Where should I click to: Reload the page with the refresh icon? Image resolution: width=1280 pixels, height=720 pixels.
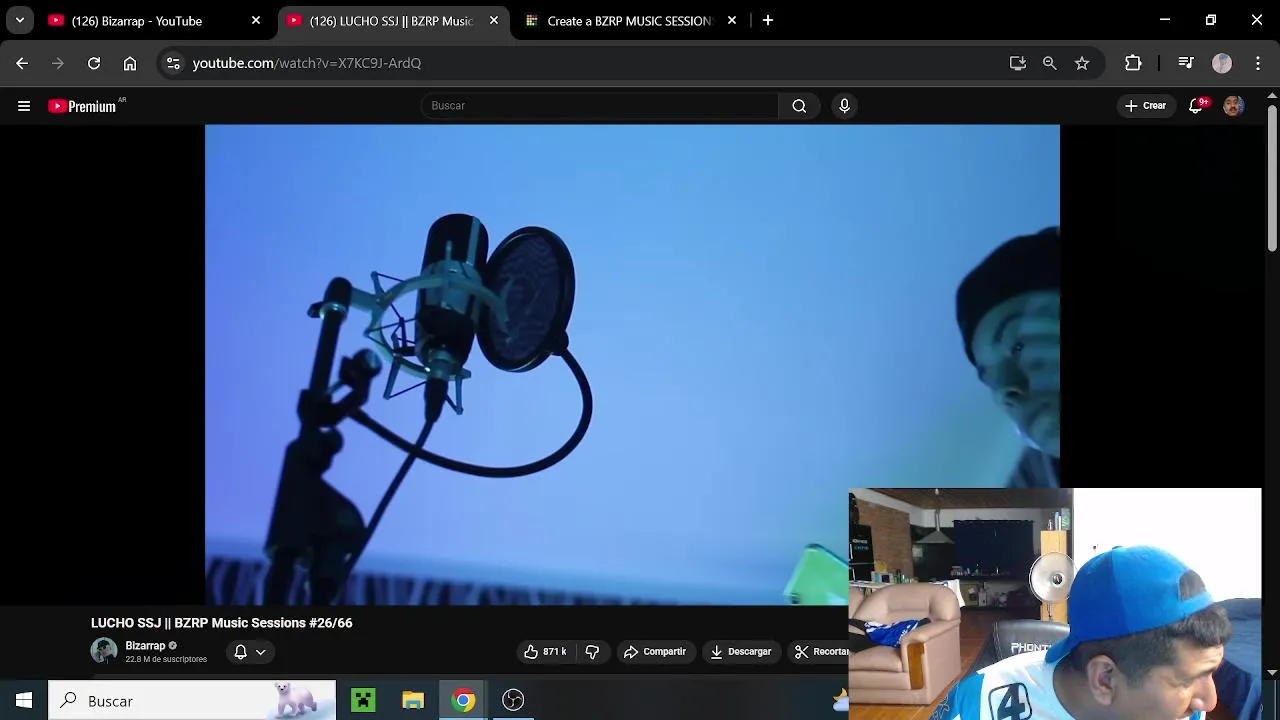(94, 63)
